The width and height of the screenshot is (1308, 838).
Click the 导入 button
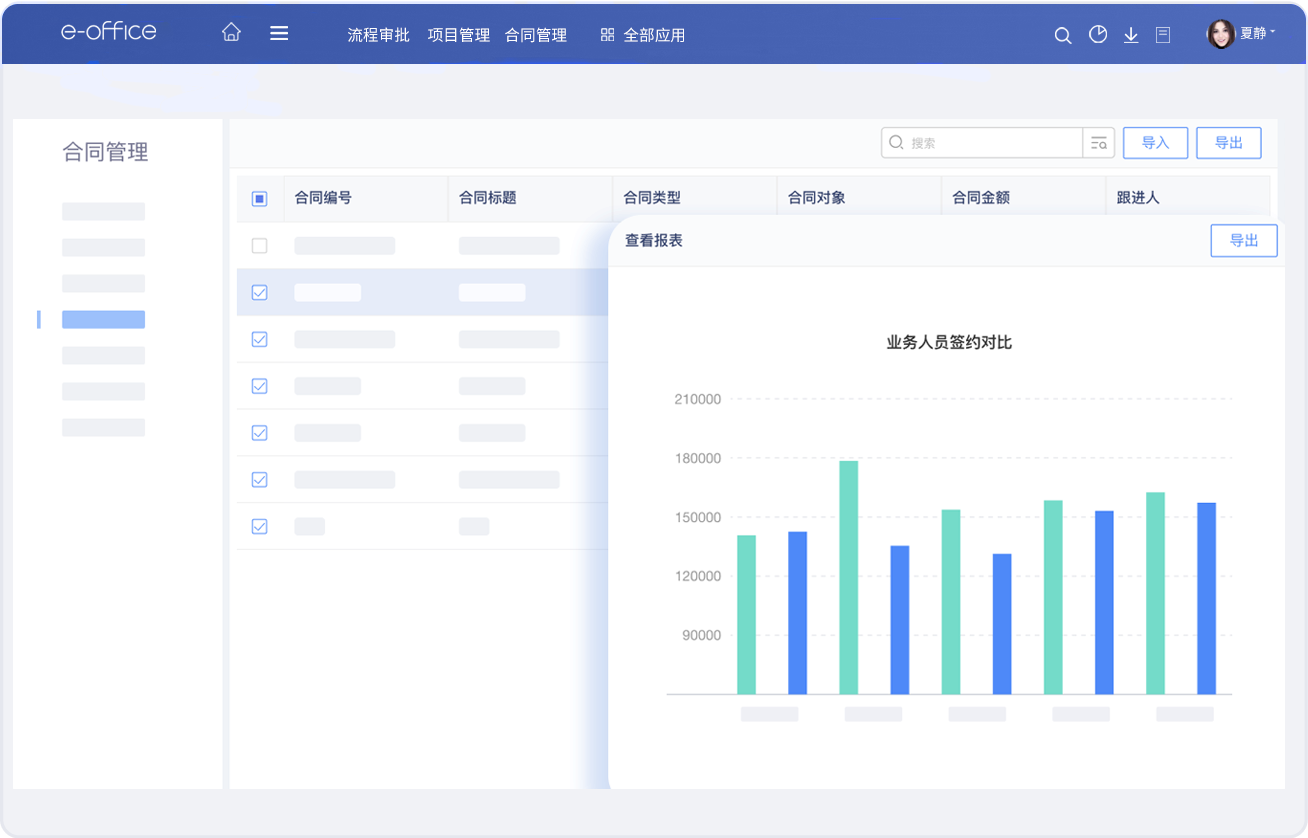[1155, 143]
